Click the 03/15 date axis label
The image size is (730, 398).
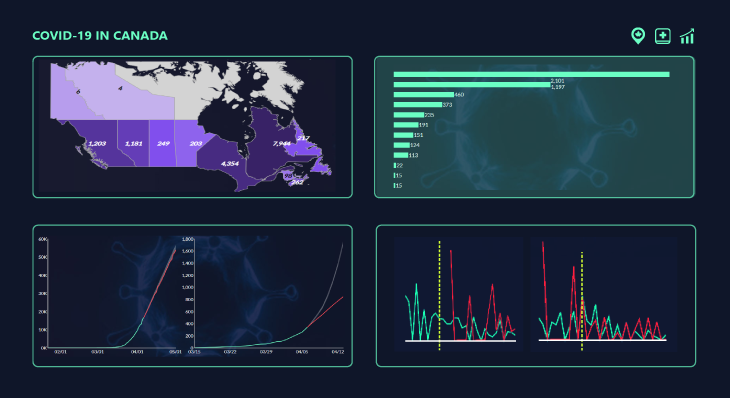(194, 352)
